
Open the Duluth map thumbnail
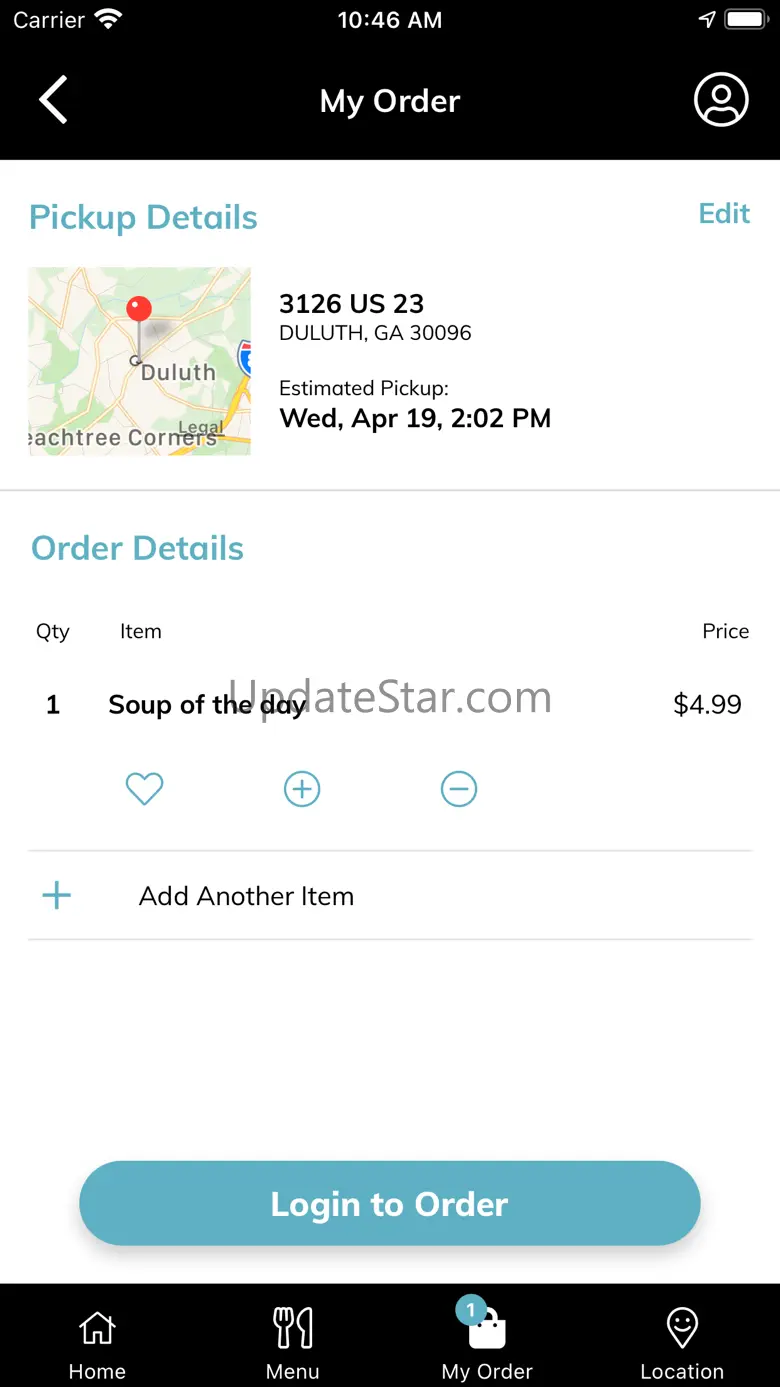140,361
